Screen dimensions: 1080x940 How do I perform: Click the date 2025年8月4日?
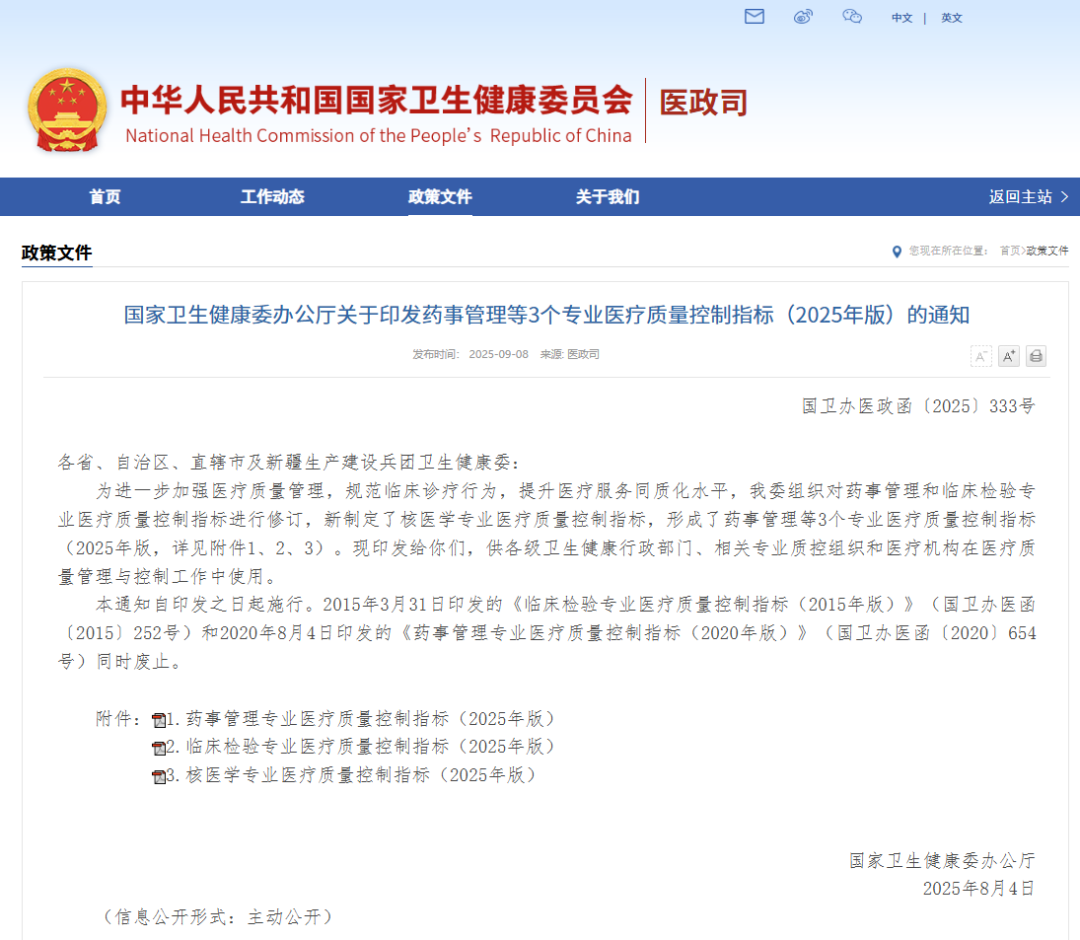click(979, 888)
